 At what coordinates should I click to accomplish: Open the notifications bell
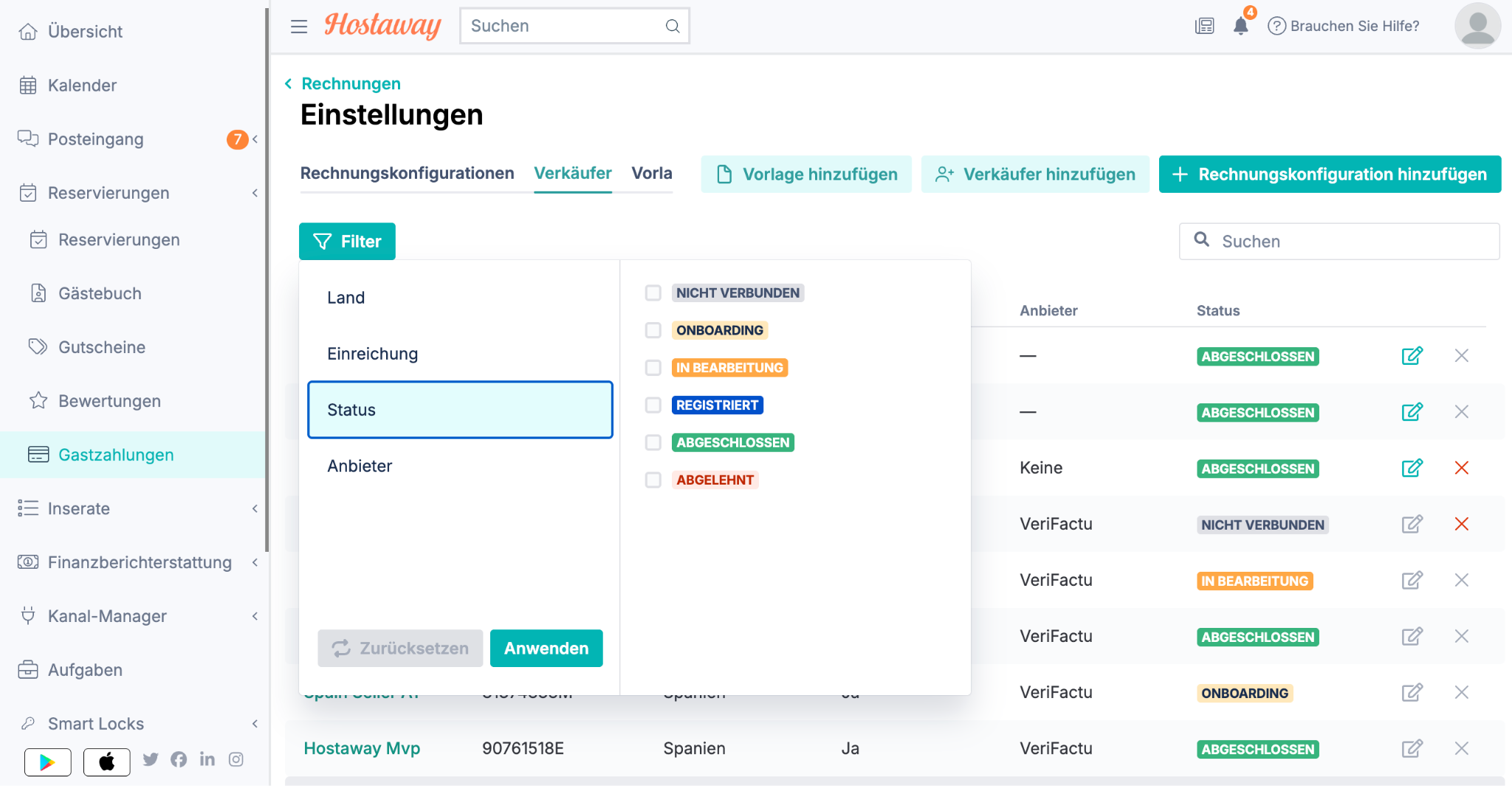coord(1241,26)
